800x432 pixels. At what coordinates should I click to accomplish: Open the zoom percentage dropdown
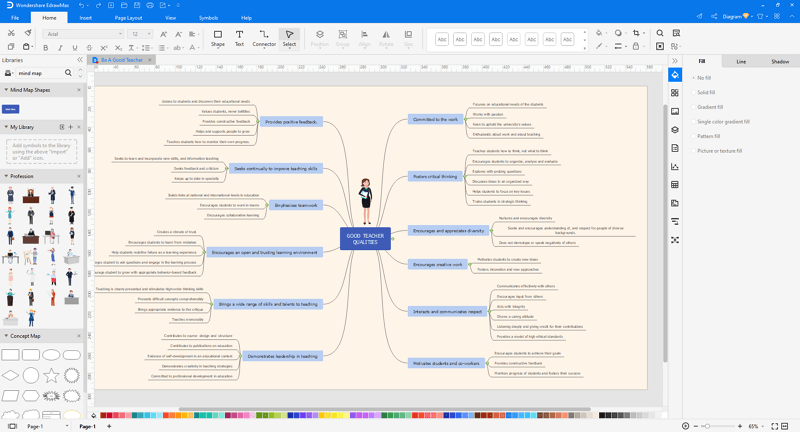click(763, 426)
